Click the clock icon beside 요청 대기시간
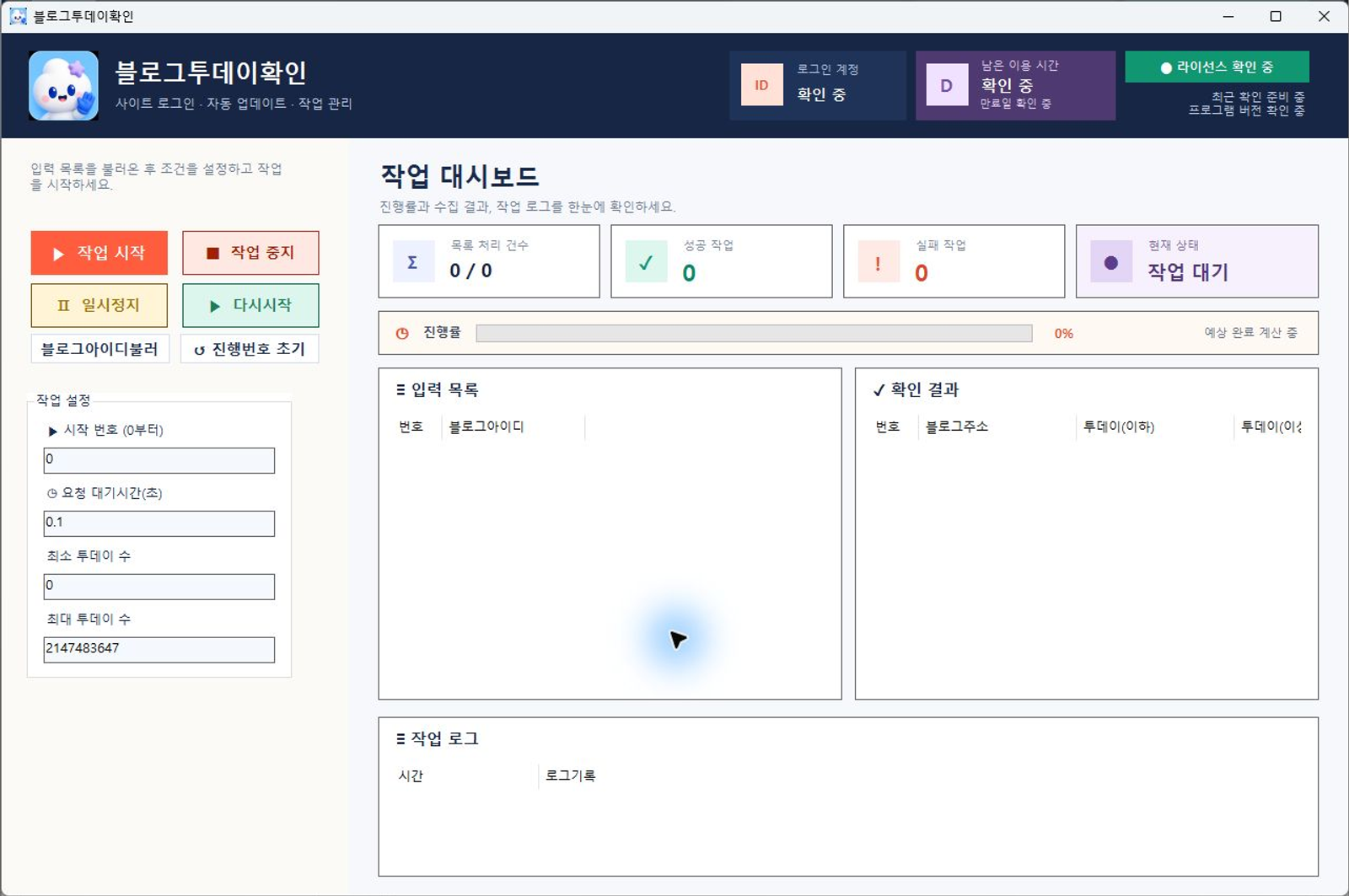Screen dimensions: 1349x896 click(52, 493)
